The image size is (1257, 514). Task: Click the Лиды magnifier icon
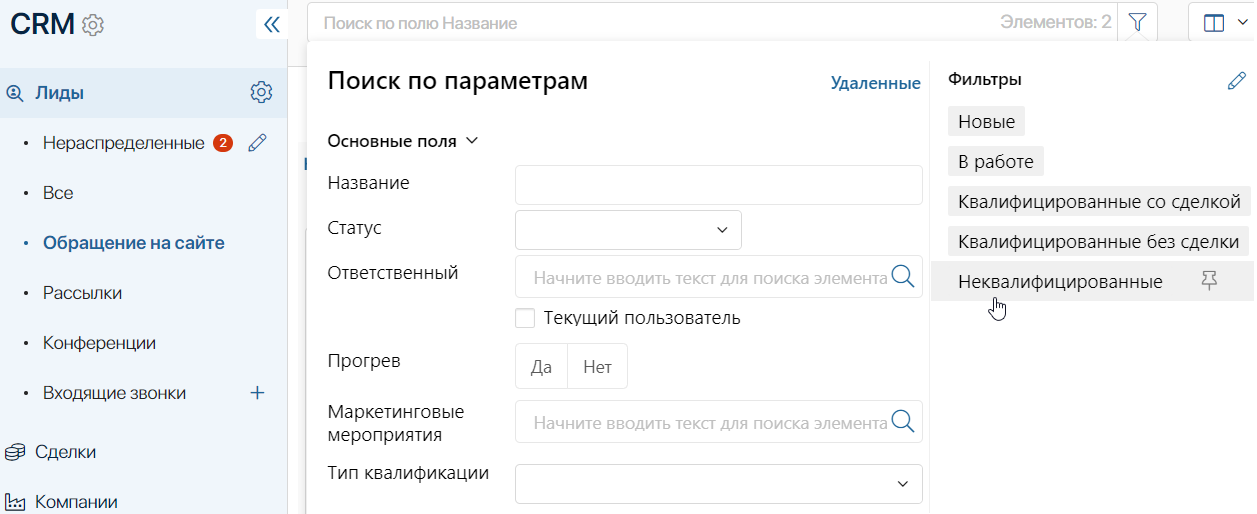pyautogui.click(x=14, y=93)
